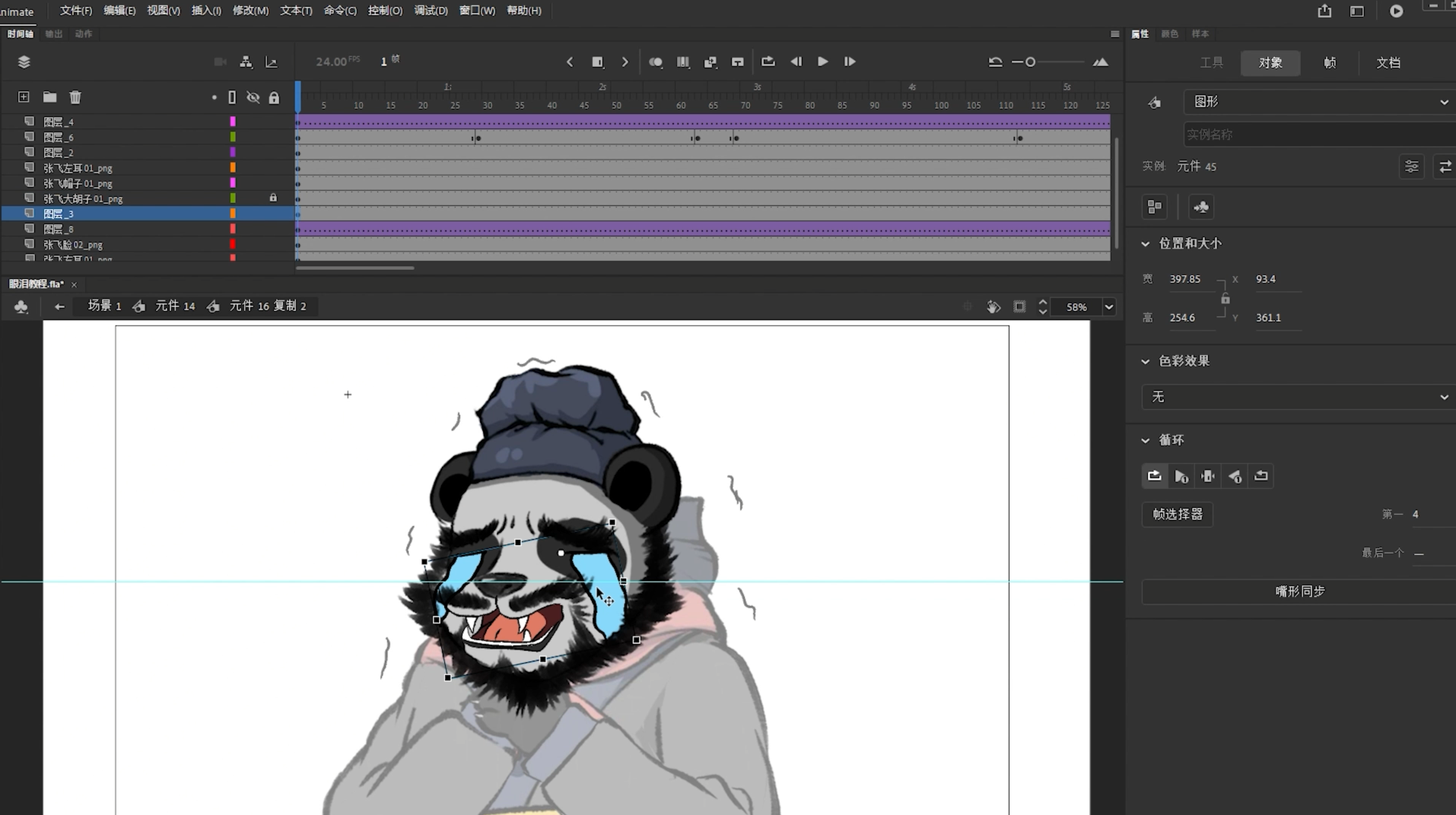This screenshot has height=815, width=1456.
Task: Hide all layers using eye header
Action: (x=253, y=97)
